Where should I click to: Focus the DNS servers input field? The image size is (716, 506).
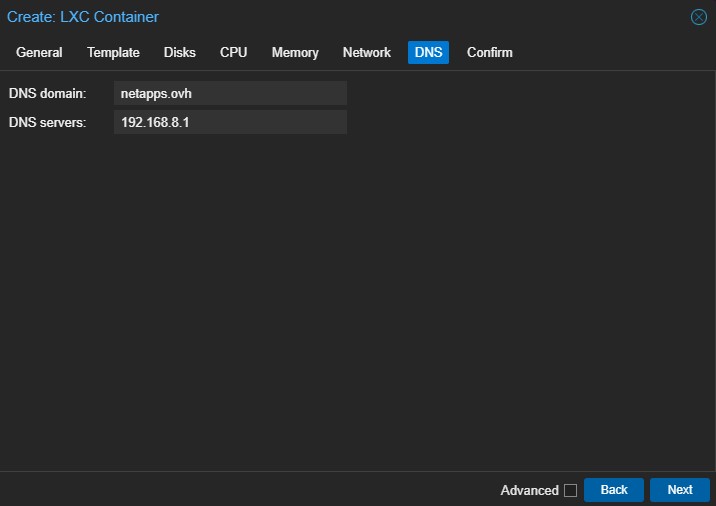[x=230, y=122]
